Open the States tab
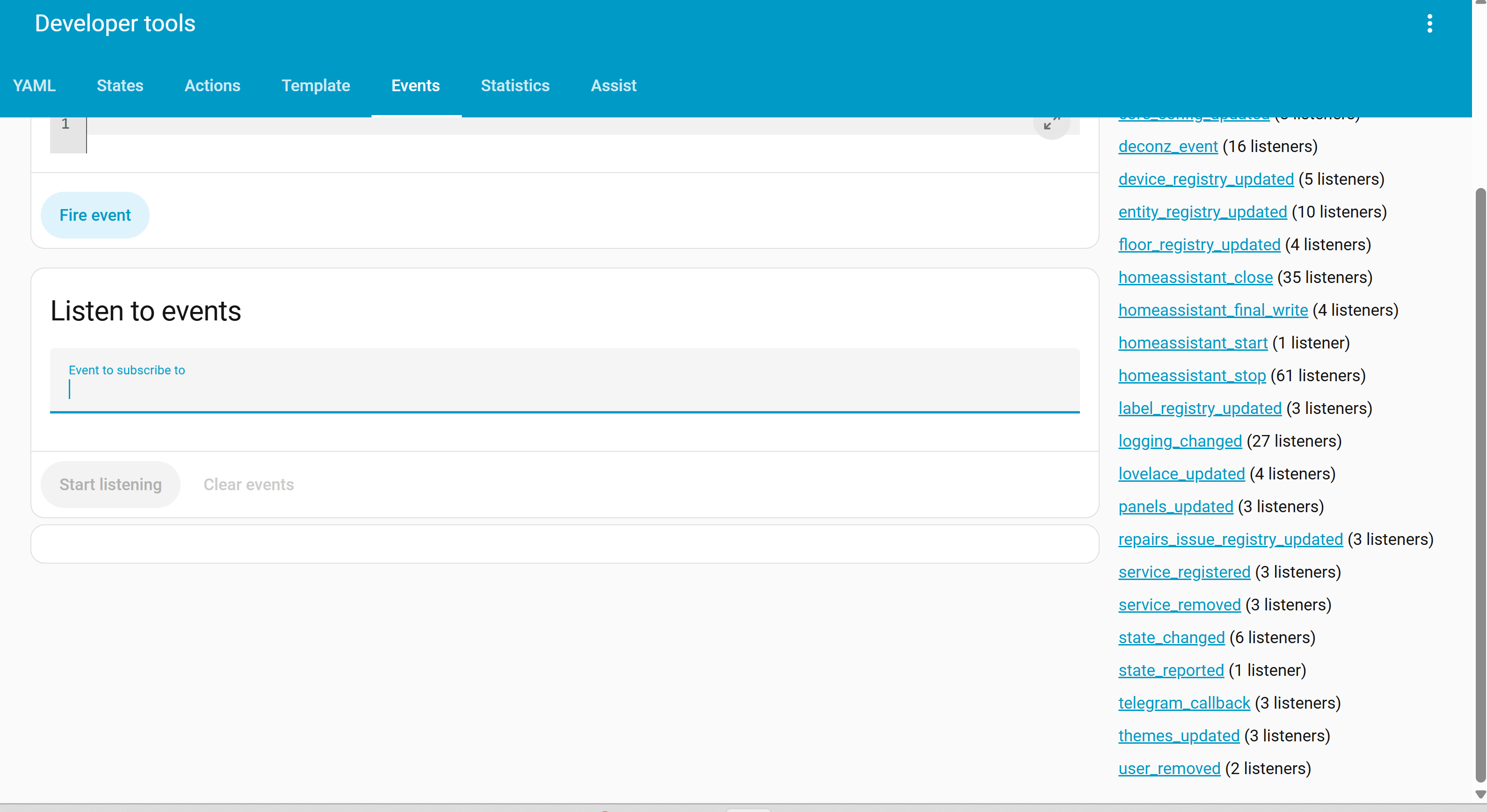 click(119, 86)
